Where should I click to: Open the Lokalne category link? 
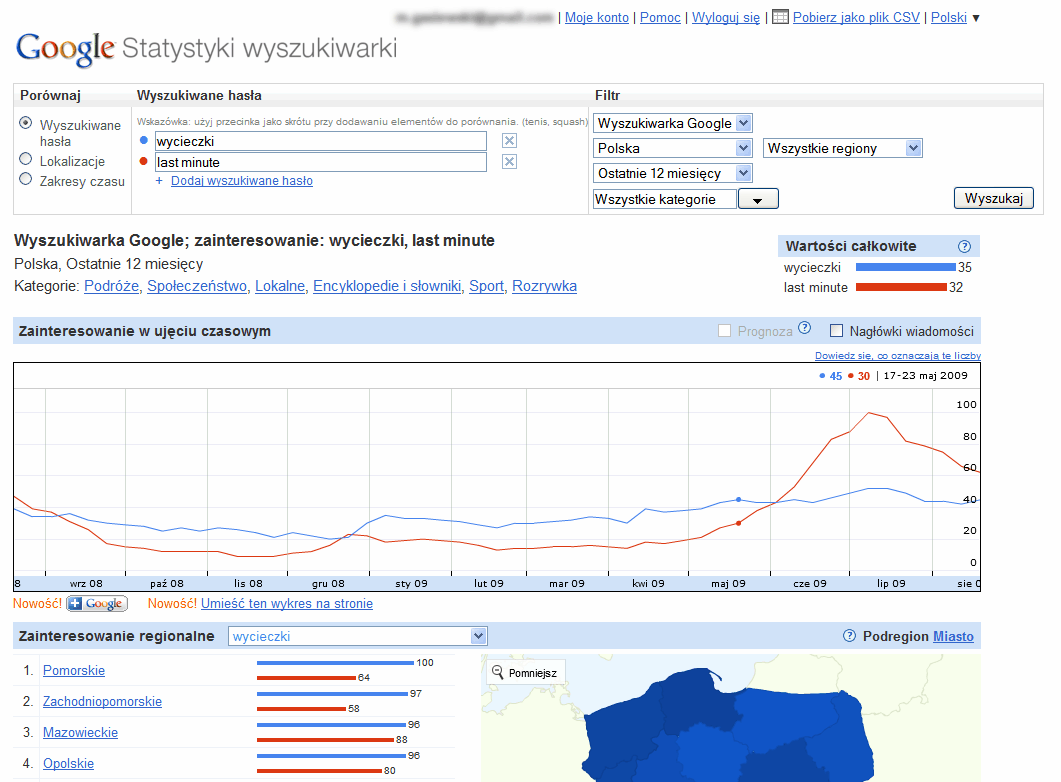tap(280, 286)
